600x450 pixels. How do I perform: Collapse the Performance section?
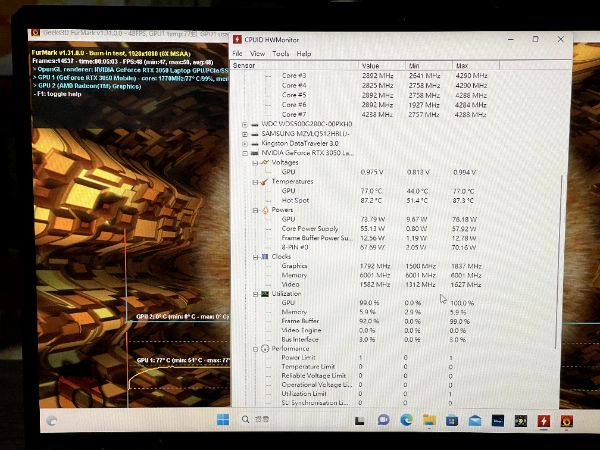[255, 349]
